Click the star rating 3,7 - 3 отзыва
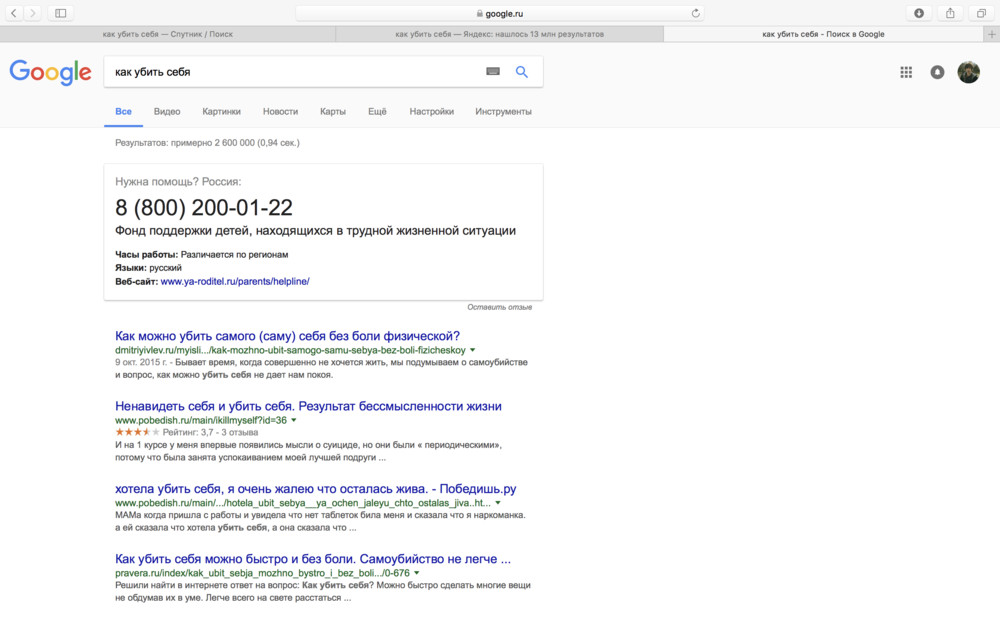Viewport: 1000px width, 625px height. pos(186,432)
